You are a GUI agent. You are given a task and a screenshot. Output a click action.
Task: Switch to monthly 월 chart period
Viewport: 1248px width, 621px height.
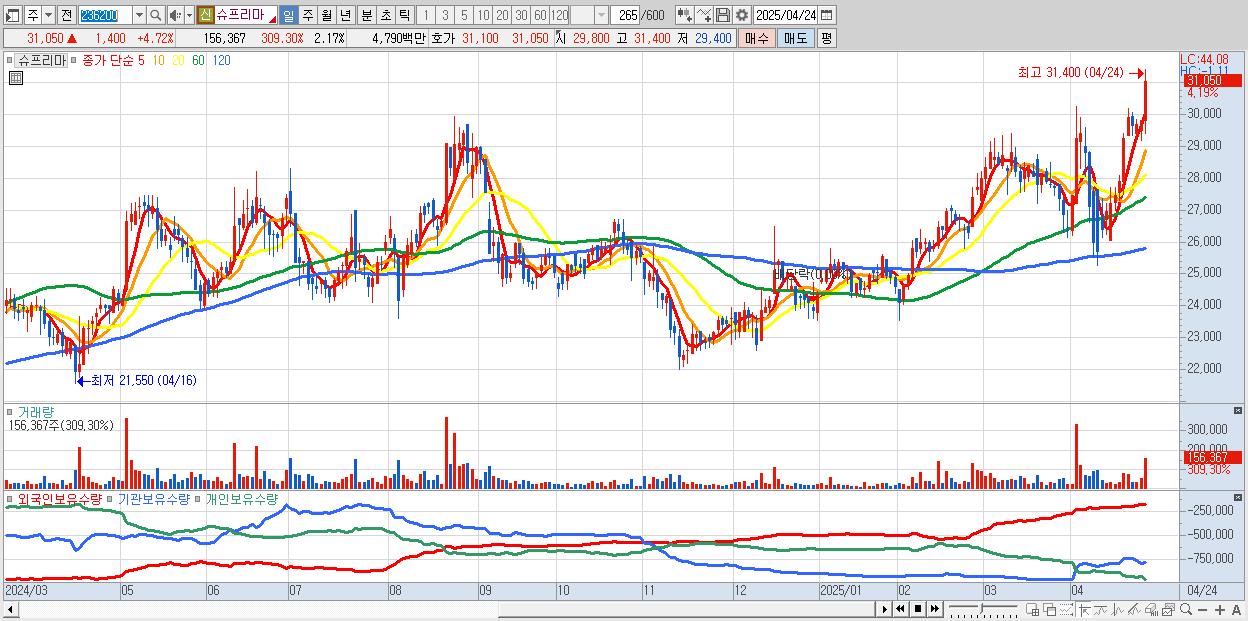coord(326,15)
